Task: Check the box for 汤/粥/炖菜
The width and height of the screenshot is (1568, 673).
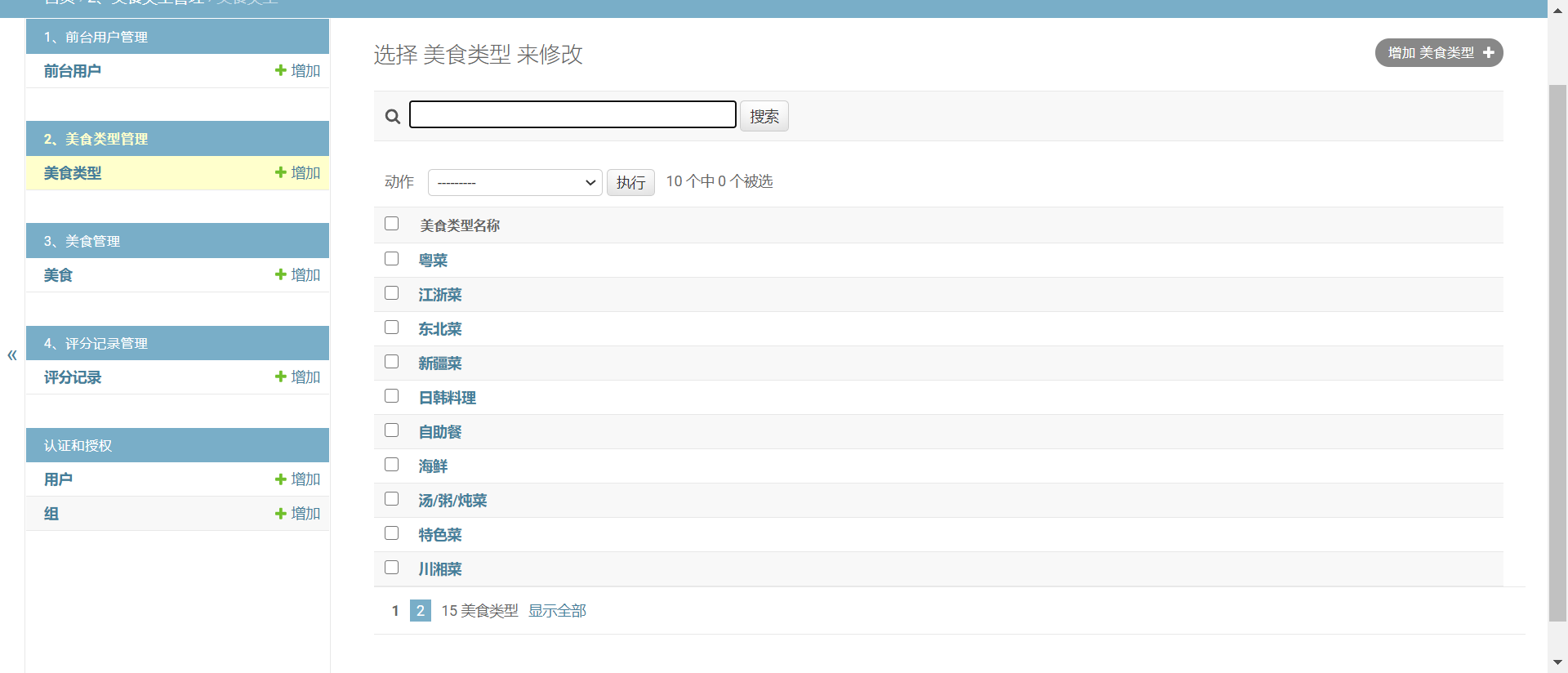Action: click(392, 498)
